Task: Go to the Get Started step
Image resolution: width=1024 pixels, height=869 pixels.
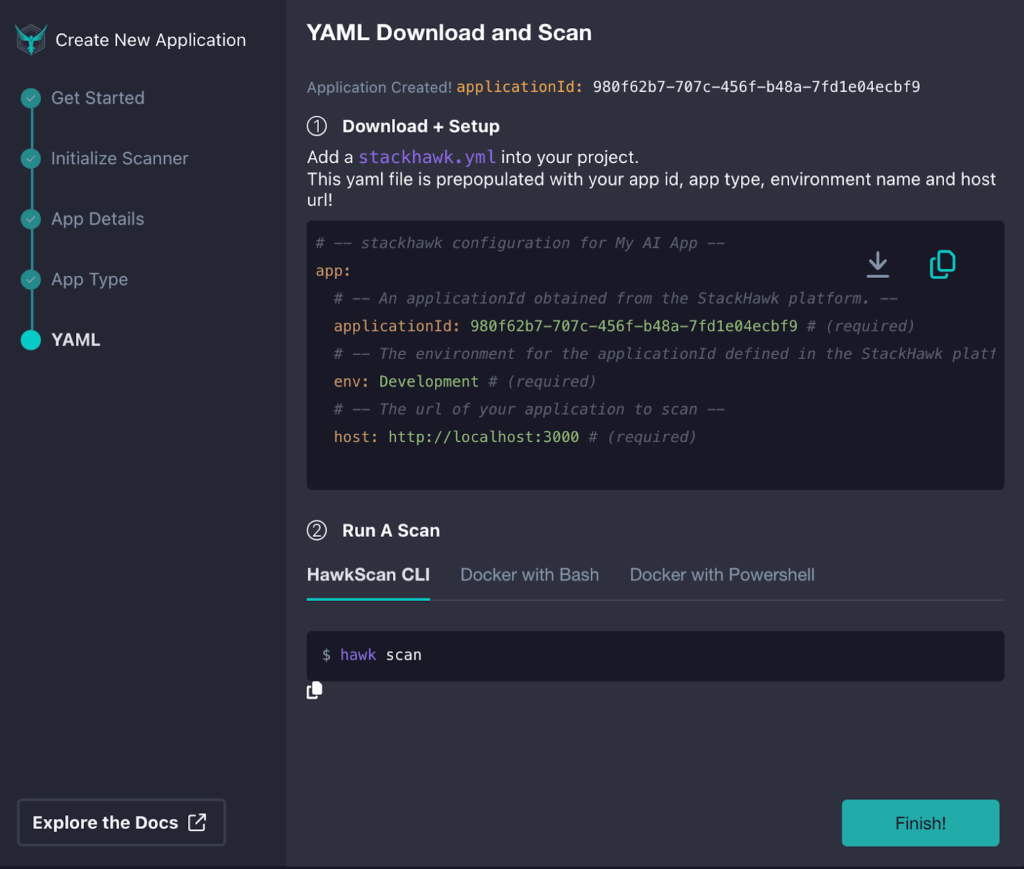Action: [98, 98]
